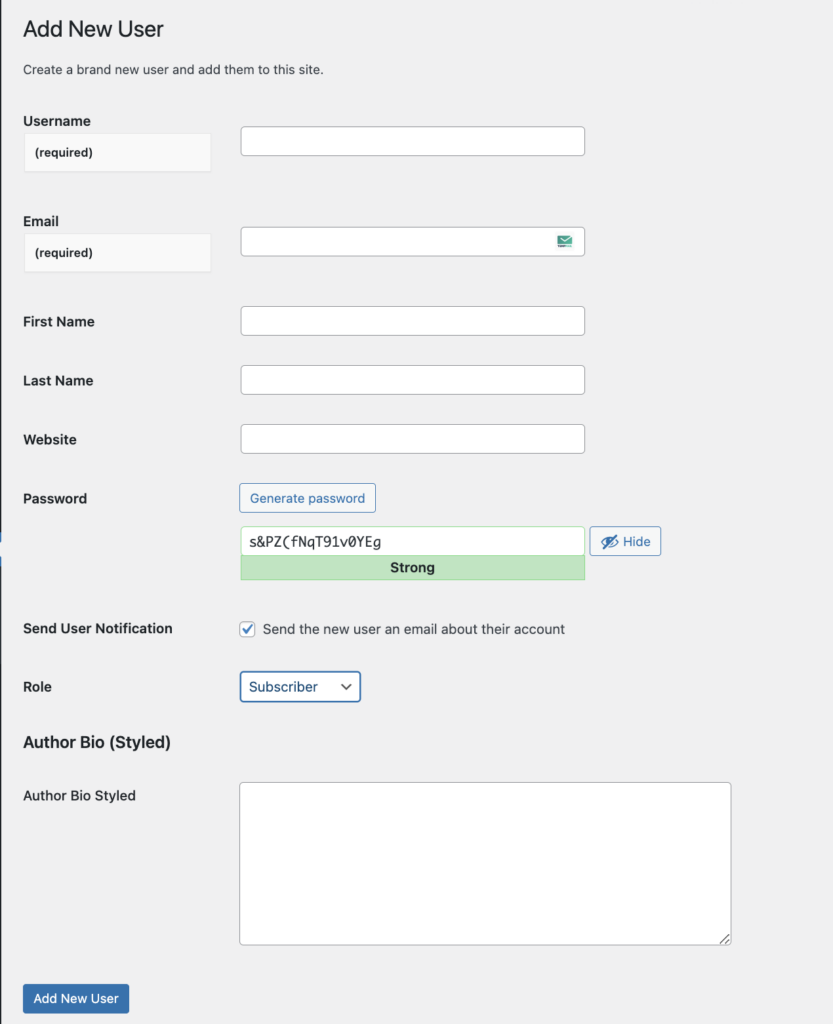Focus the Website input field

[x=413, y=439]
